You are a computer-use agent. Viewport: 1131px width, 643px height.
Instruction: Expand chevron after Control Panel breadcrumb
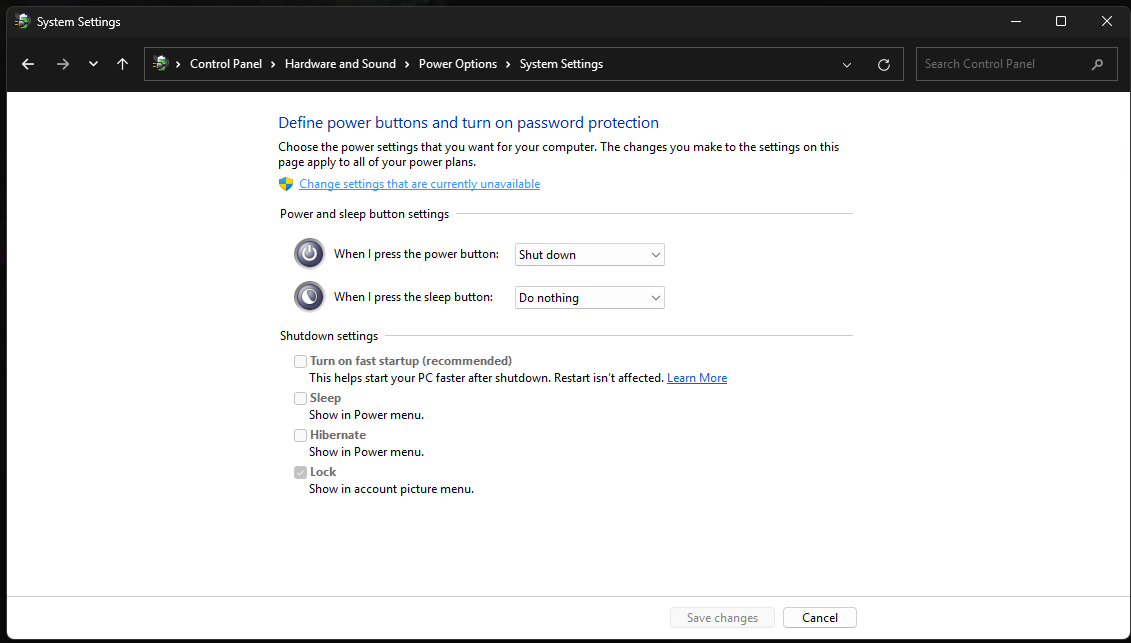(x=273, y=64)
